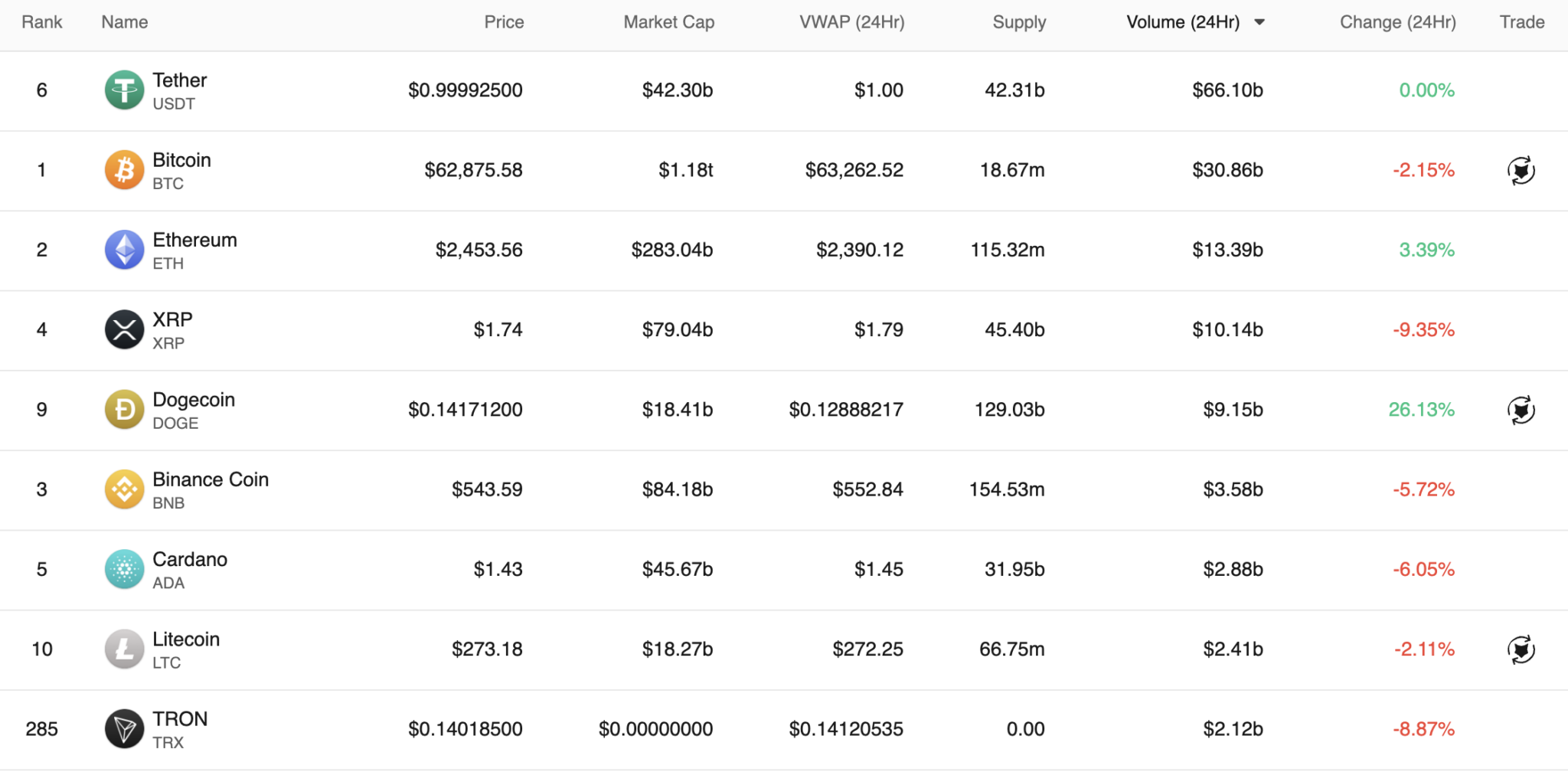Screen dimensions: 1568x772
Task: Click the Ethereum diamond logo icon
Action: click(x=124, y=250)
